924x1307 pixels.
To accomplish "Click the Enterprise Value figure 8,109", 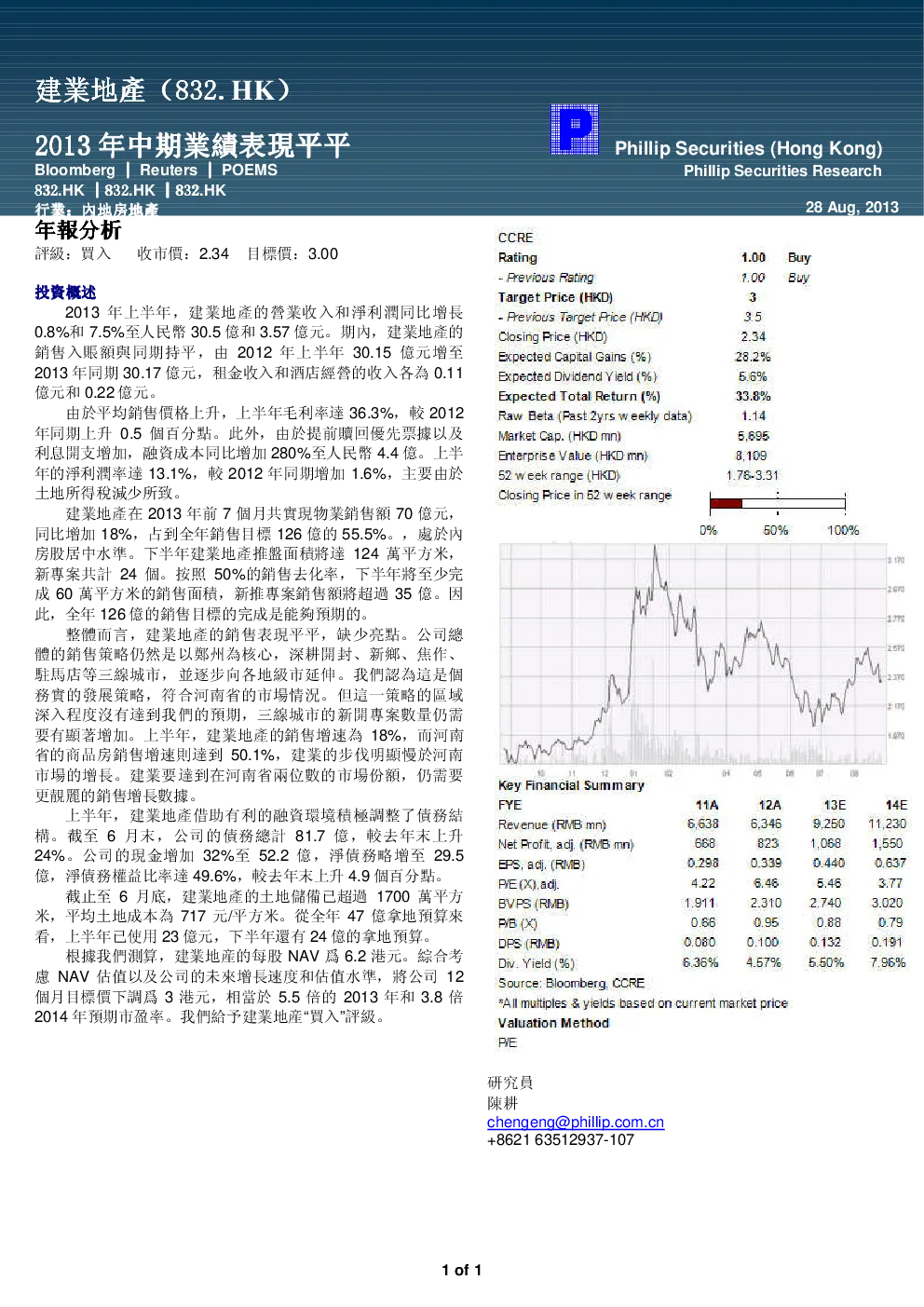I will tap(751, 456).
